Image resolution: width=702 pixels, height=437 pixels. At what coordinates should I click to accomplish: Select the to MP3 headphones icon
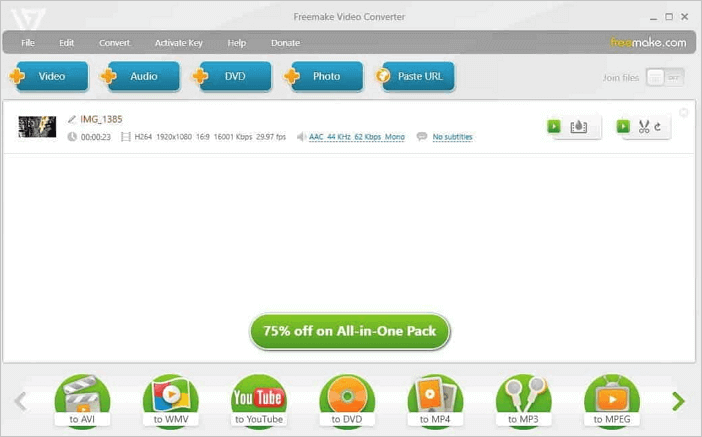(523, 400)
